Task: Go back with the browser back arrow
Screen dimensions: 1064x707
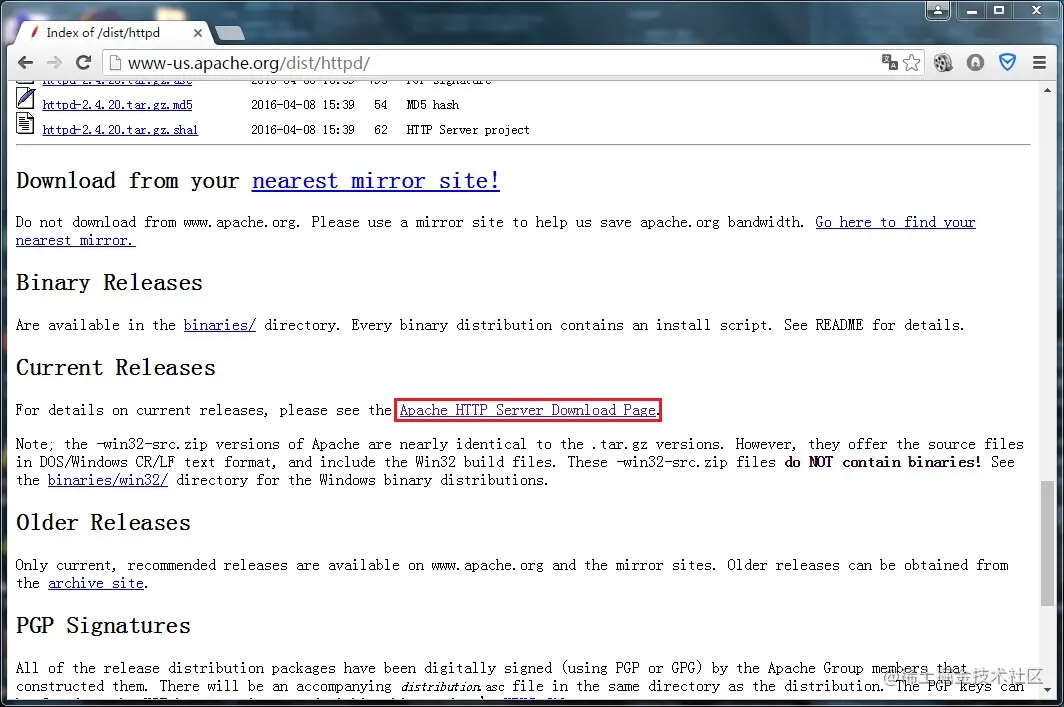Action: click(25, 63)
